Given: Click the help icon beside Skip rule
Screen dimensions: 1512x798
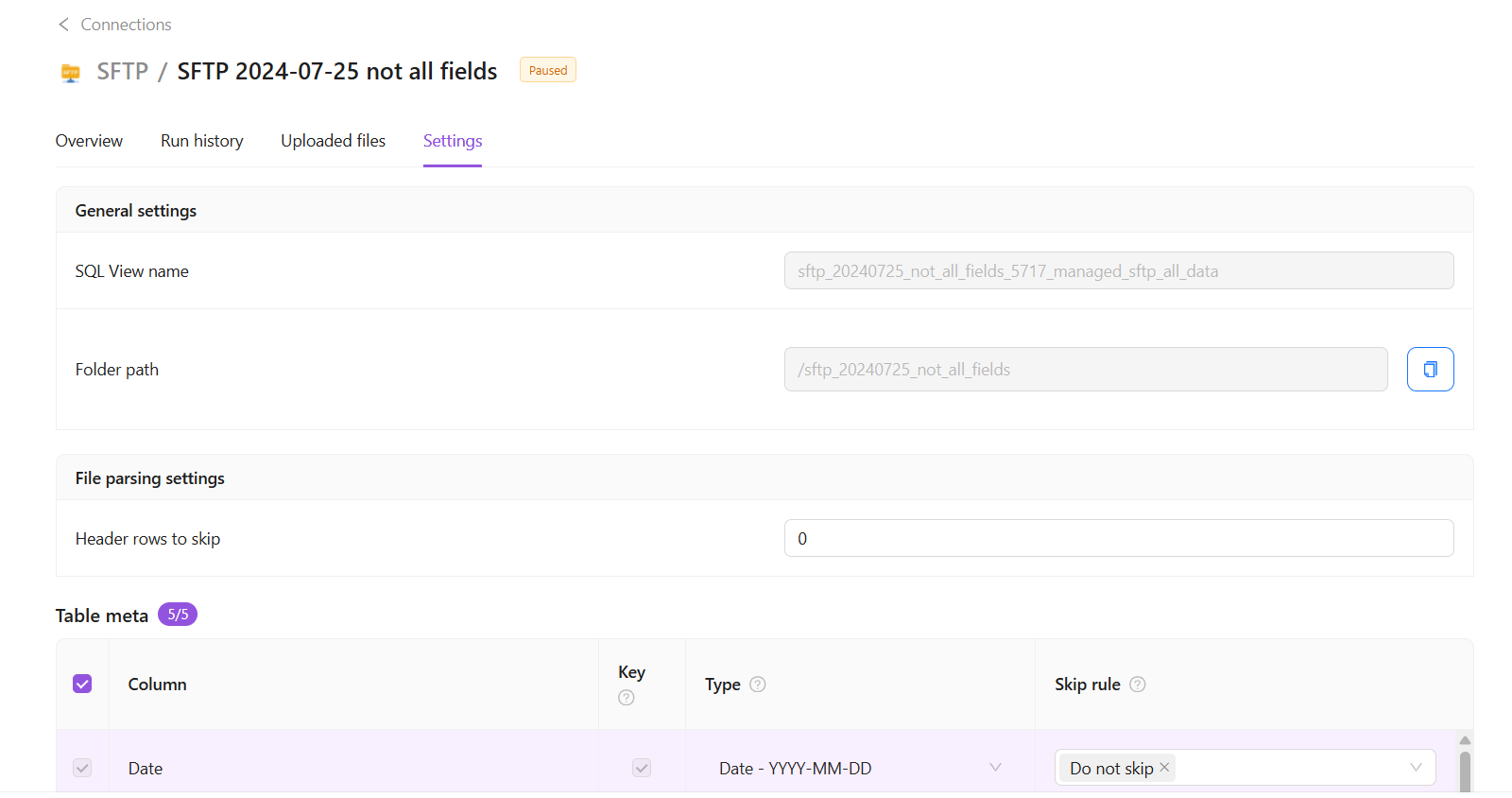Looking at the screenshot, I should [1138, 685].
